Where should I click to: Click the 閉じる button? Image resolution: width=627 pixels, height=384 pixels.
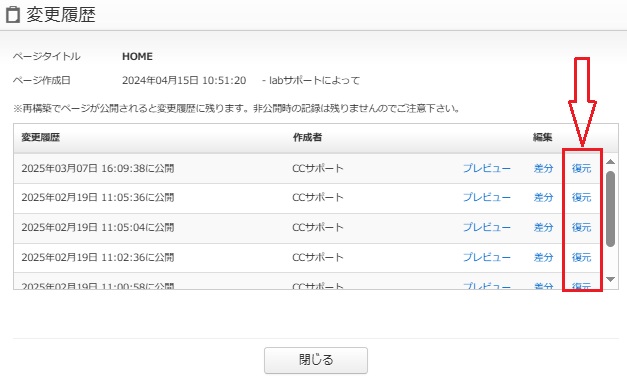coord(315,360)
